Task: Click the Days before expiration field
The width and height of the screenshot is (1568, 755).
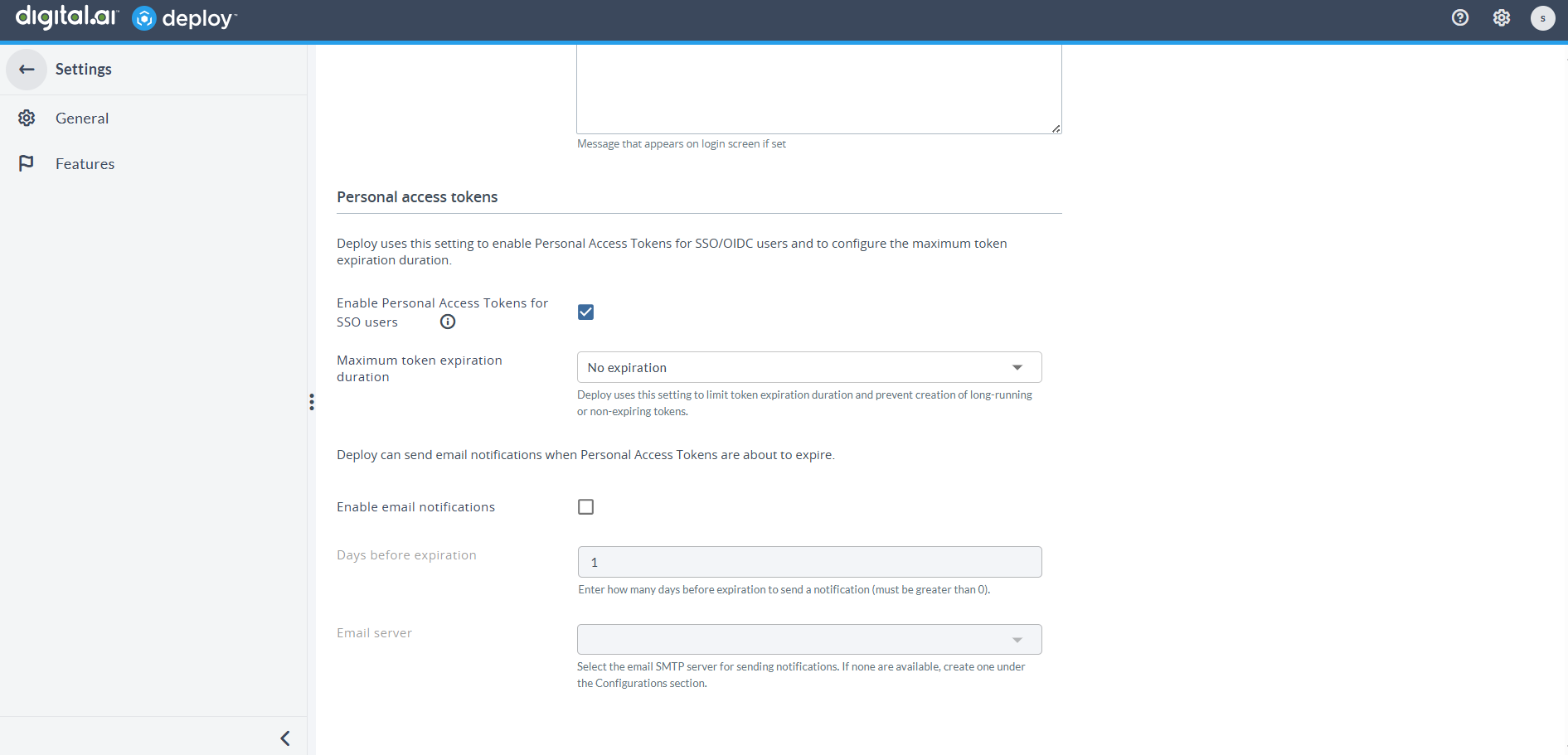Action: pos(808,563)
